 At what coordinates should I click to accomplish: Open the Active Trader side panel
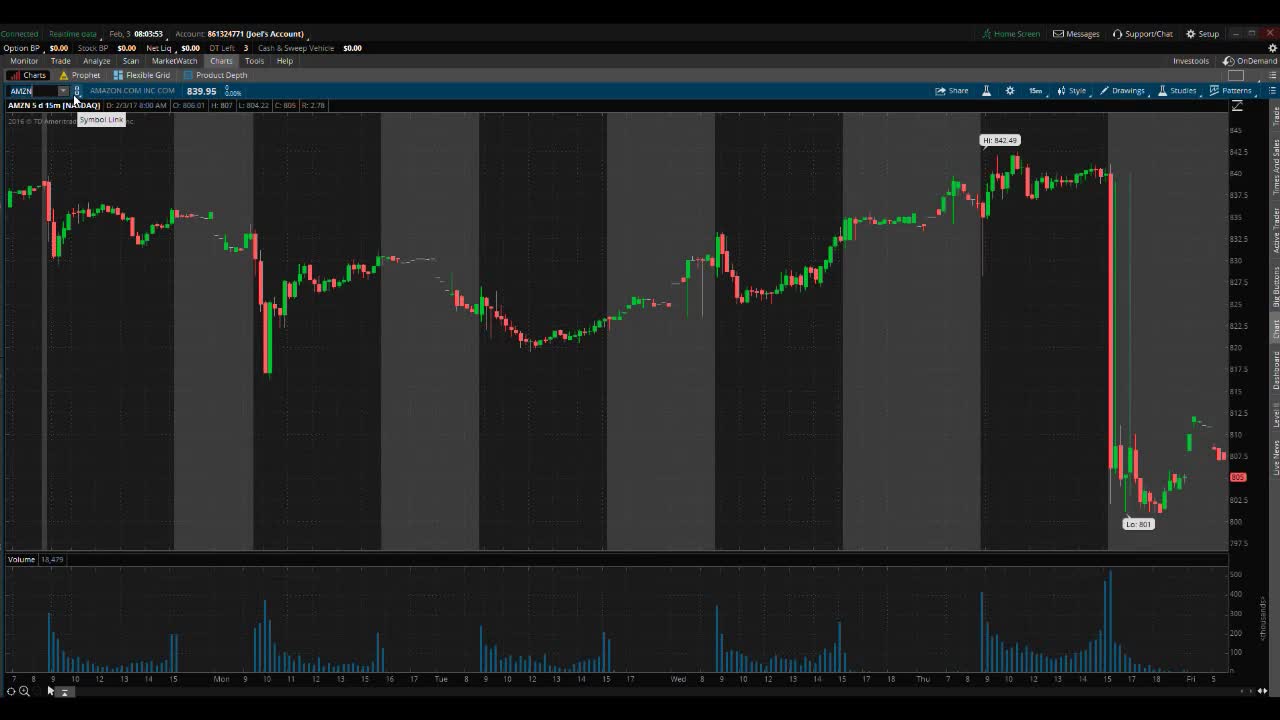[x=1275, y=230]
